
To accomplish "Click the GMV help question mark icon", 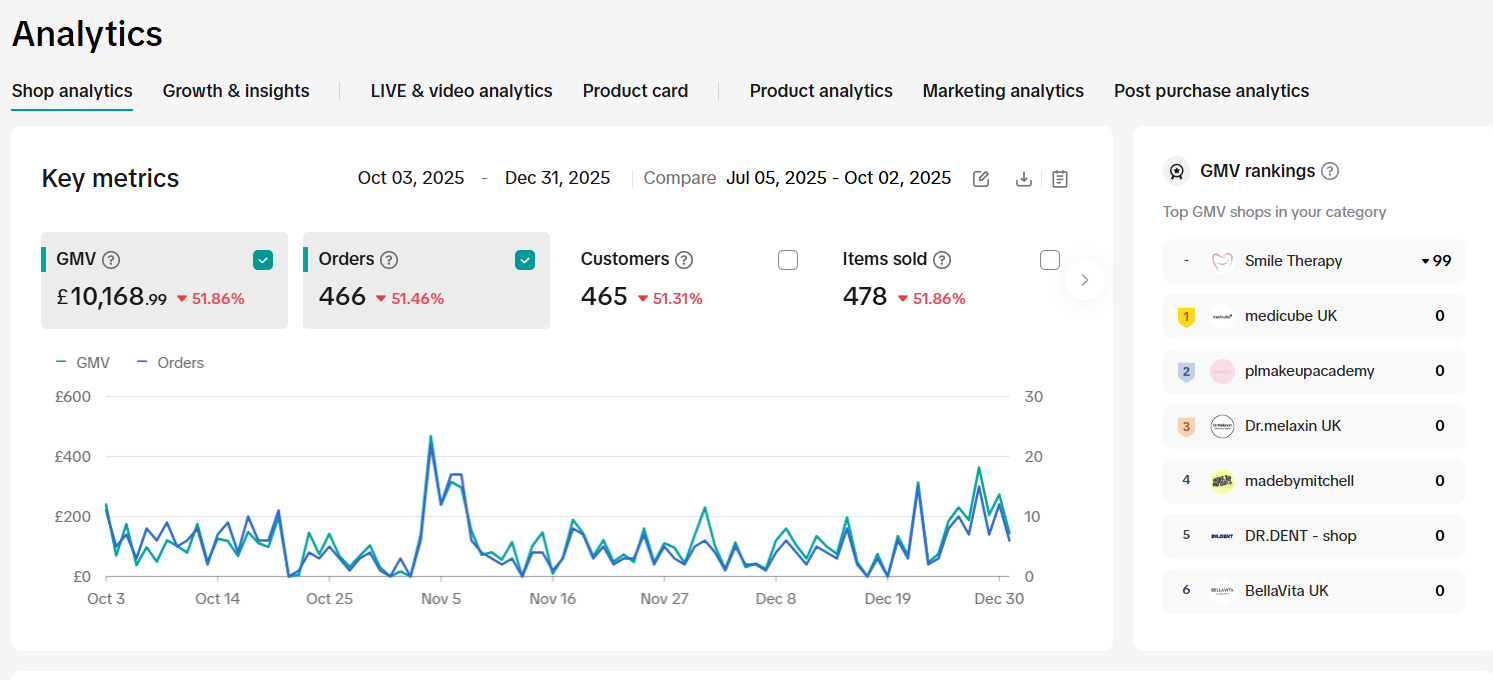I will click(x=111, y=260).
